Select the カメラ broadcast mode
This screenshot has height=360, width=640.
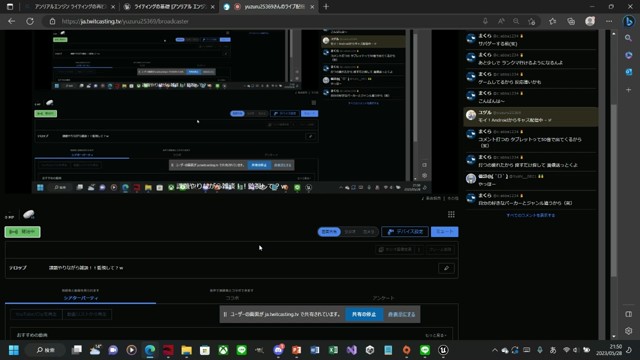tap(368, 232)
